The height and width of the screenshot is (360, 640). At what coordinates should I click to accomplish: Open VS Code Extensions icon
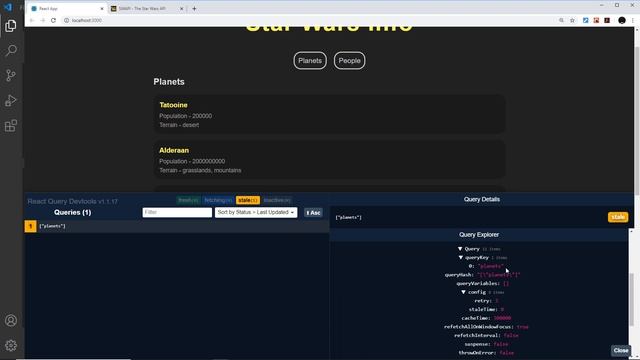point(11,125)
